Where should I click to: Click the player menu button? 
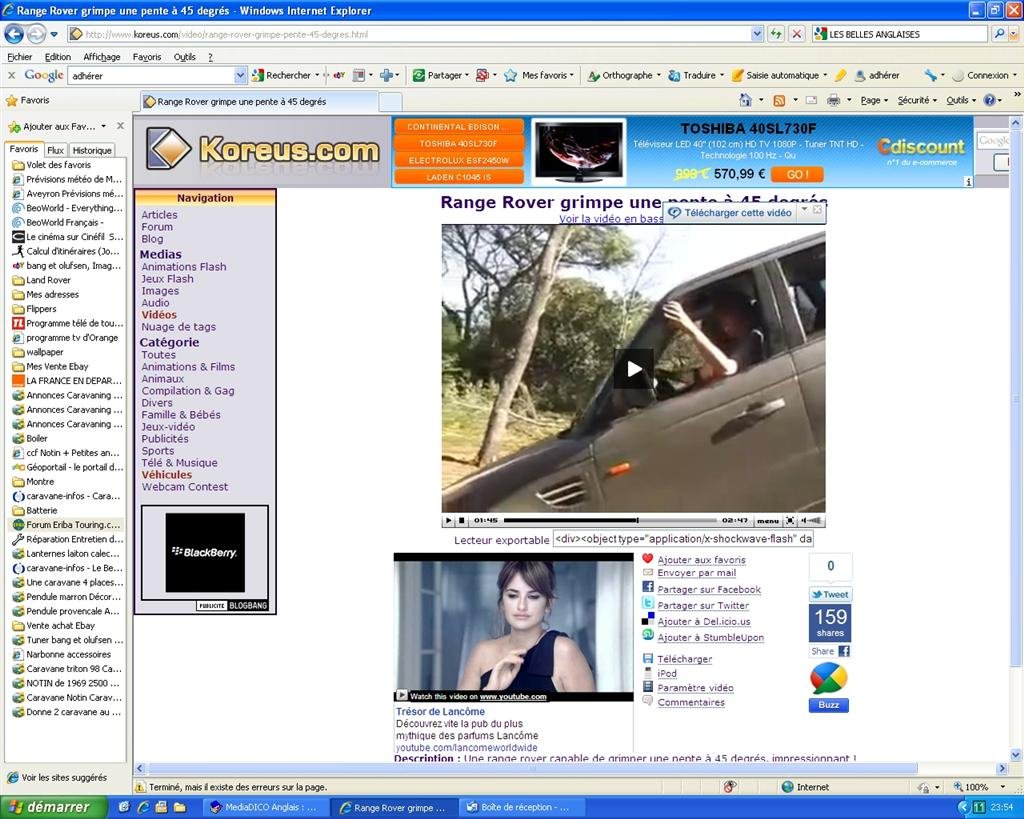coord(768,521)
